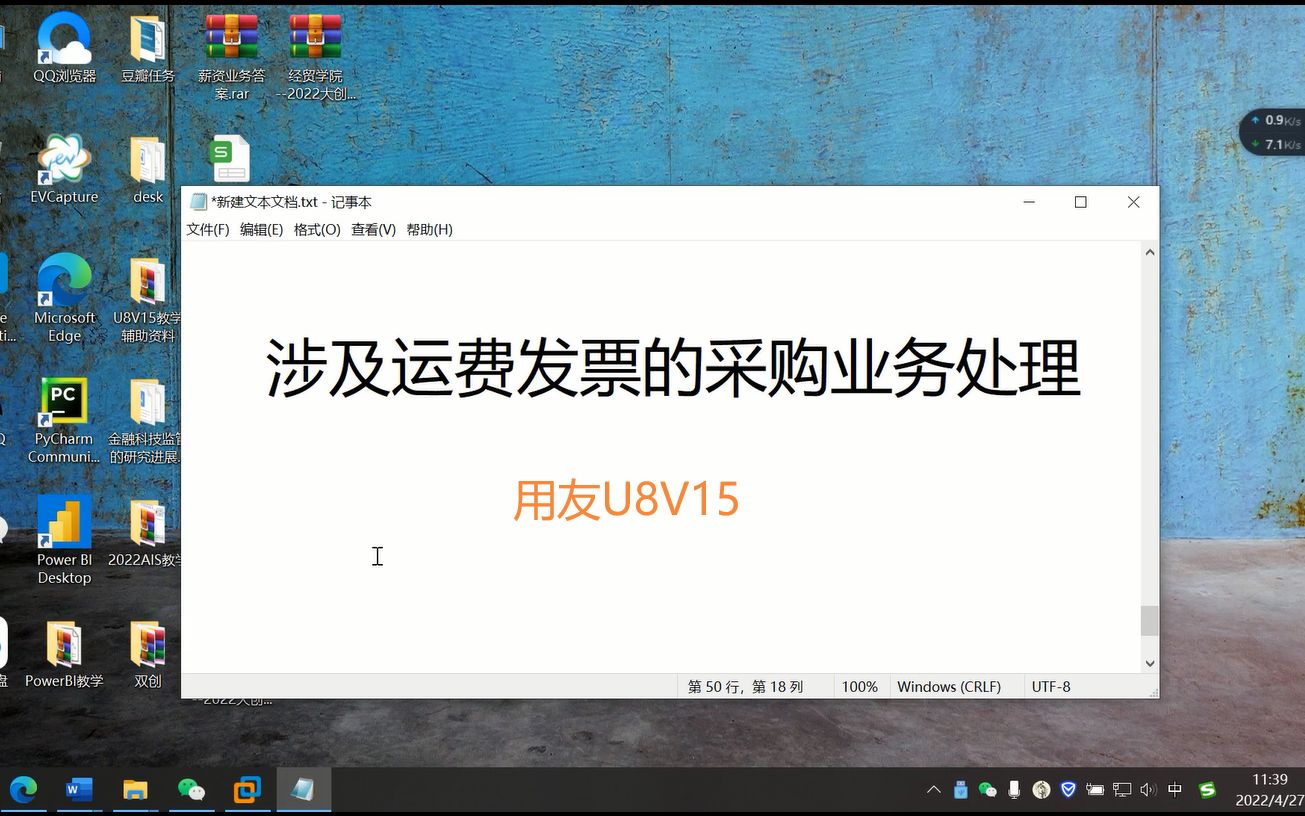
Task: Select the green spreadsheet file icon on desktop
Action: click(230, 159)
